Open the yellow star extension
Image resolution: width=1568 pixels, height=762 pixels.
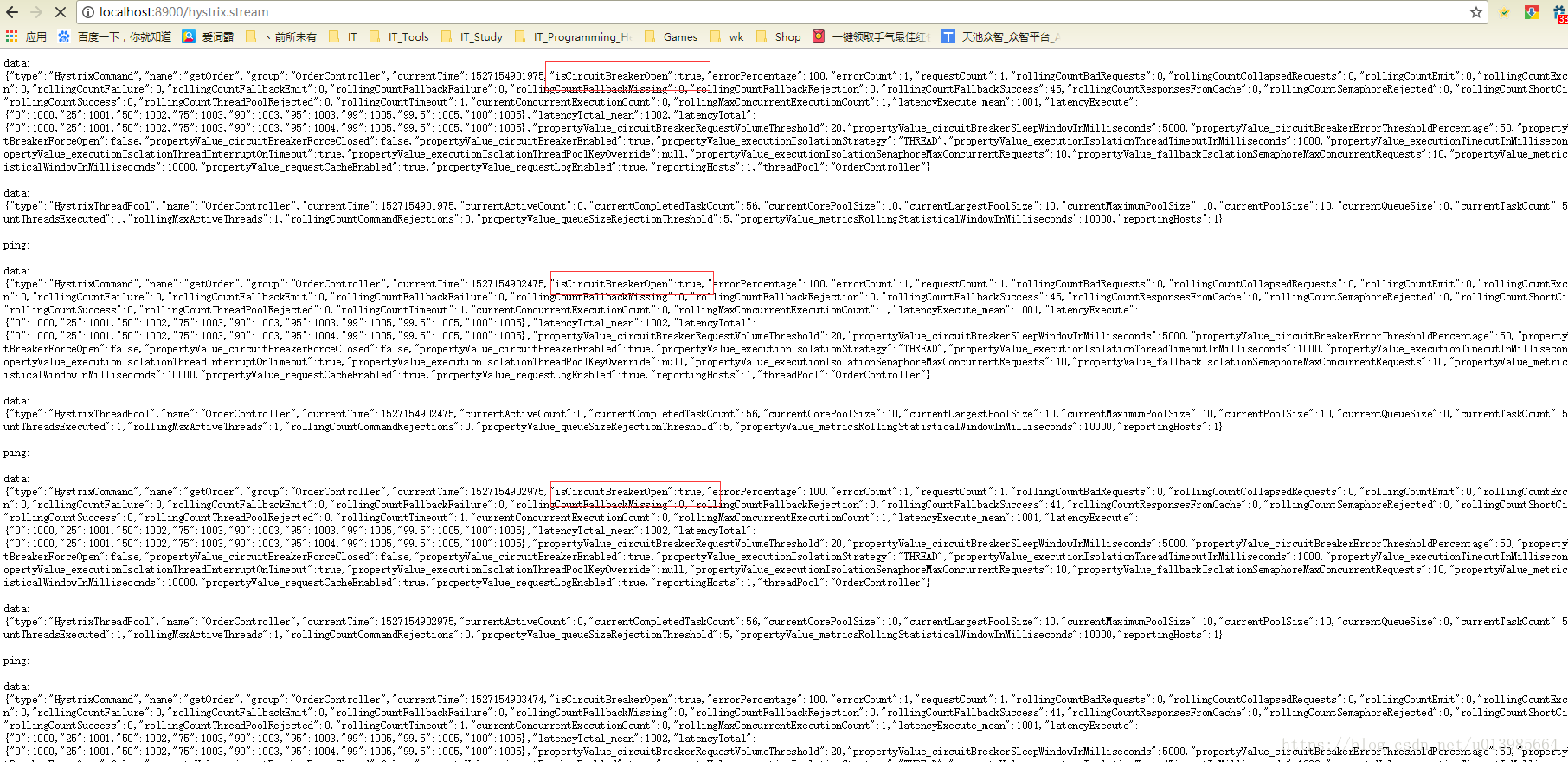[x=1504, y=12]
